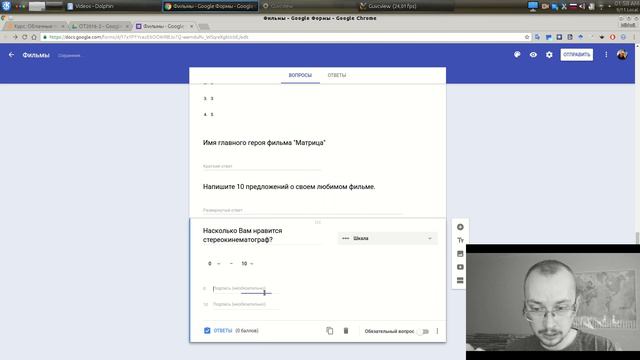The image size is (640, 360).
Task: Add a section from the side toolbar
Action: click(x=460, y=280)
